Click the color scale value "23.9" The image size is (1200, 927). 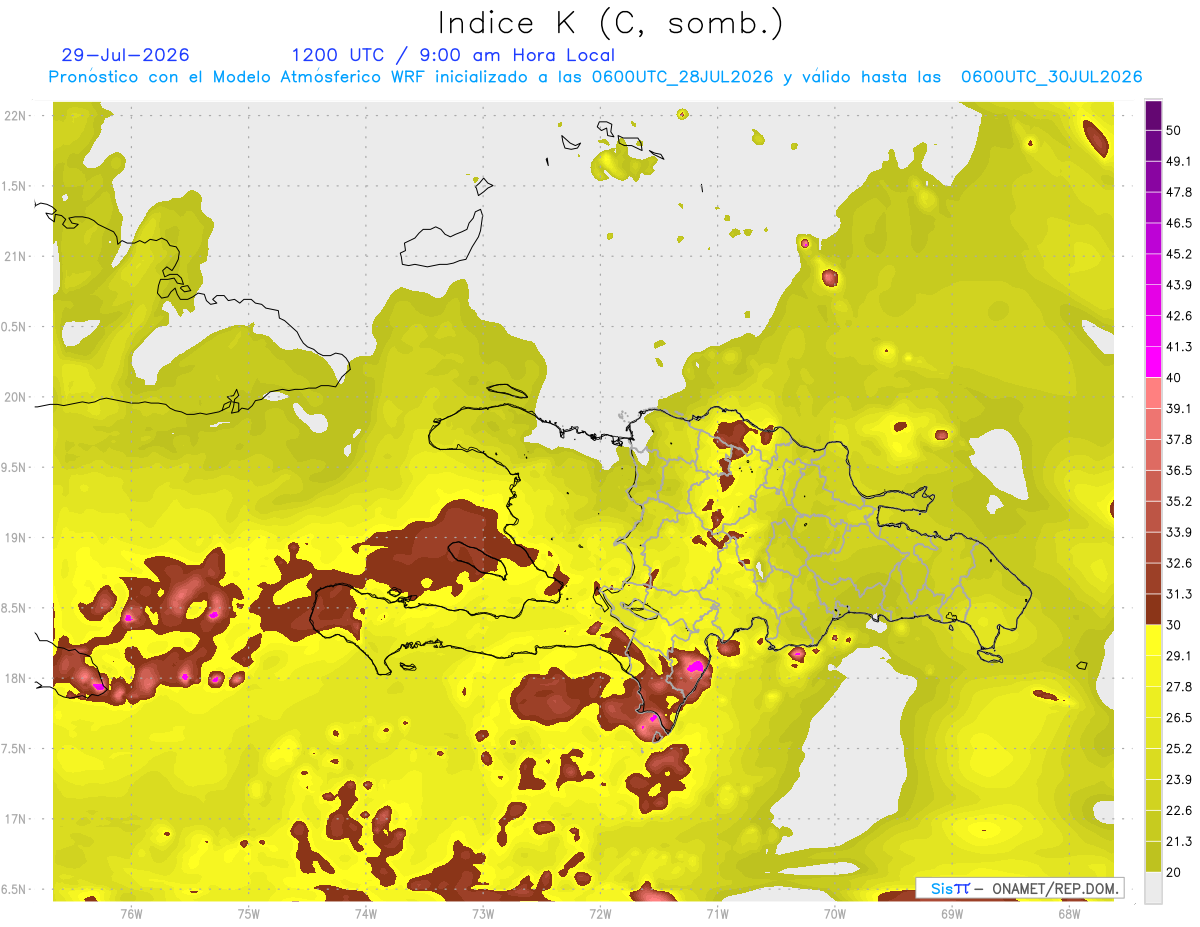pyautogui.click(x=1179, y=780)
